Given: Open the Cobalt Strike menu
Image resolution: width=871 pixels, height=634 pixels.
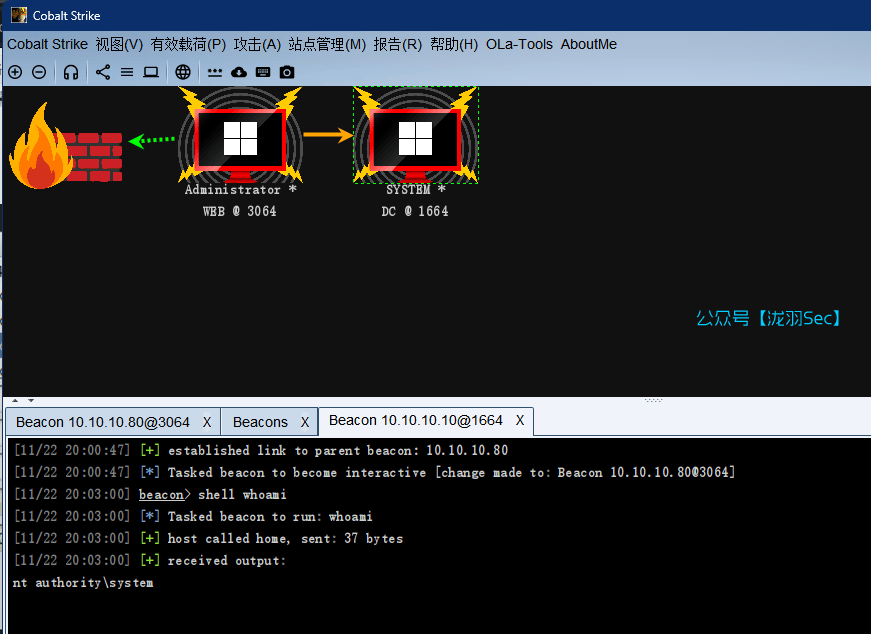Looking at the screenshot, I should (47, 44).
